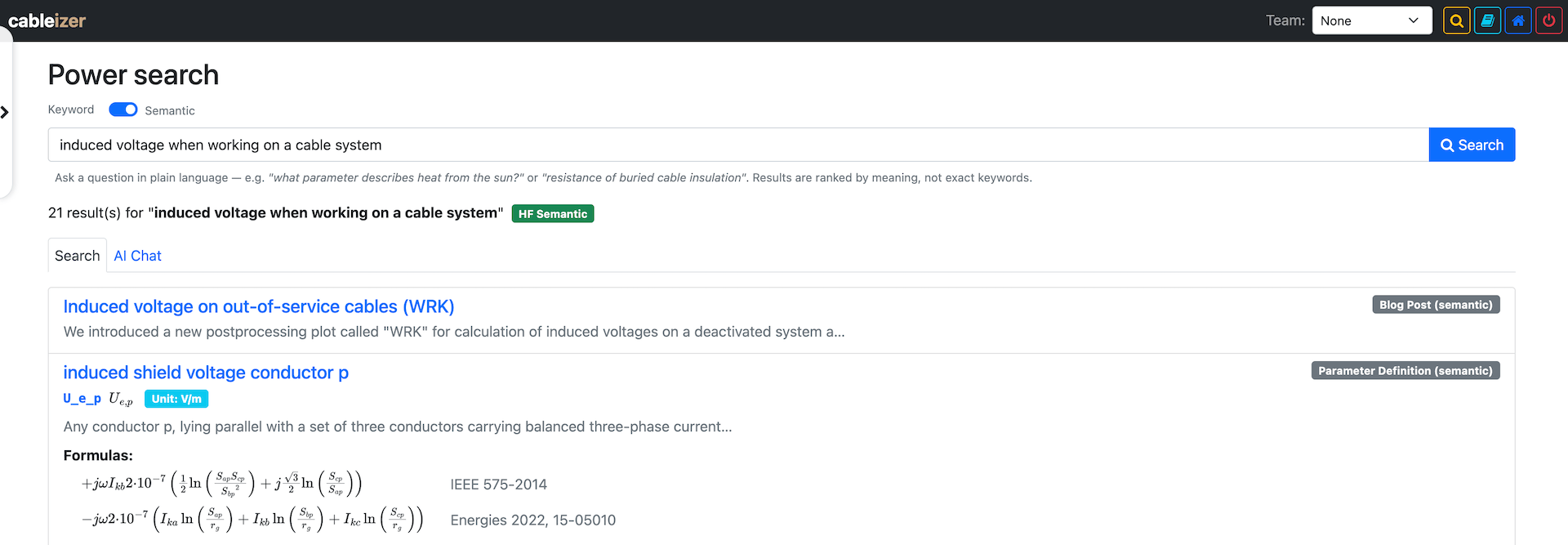Open the Team dropdown
Viewport: 1568px width, 545px height.
[x=1372, y=20]
